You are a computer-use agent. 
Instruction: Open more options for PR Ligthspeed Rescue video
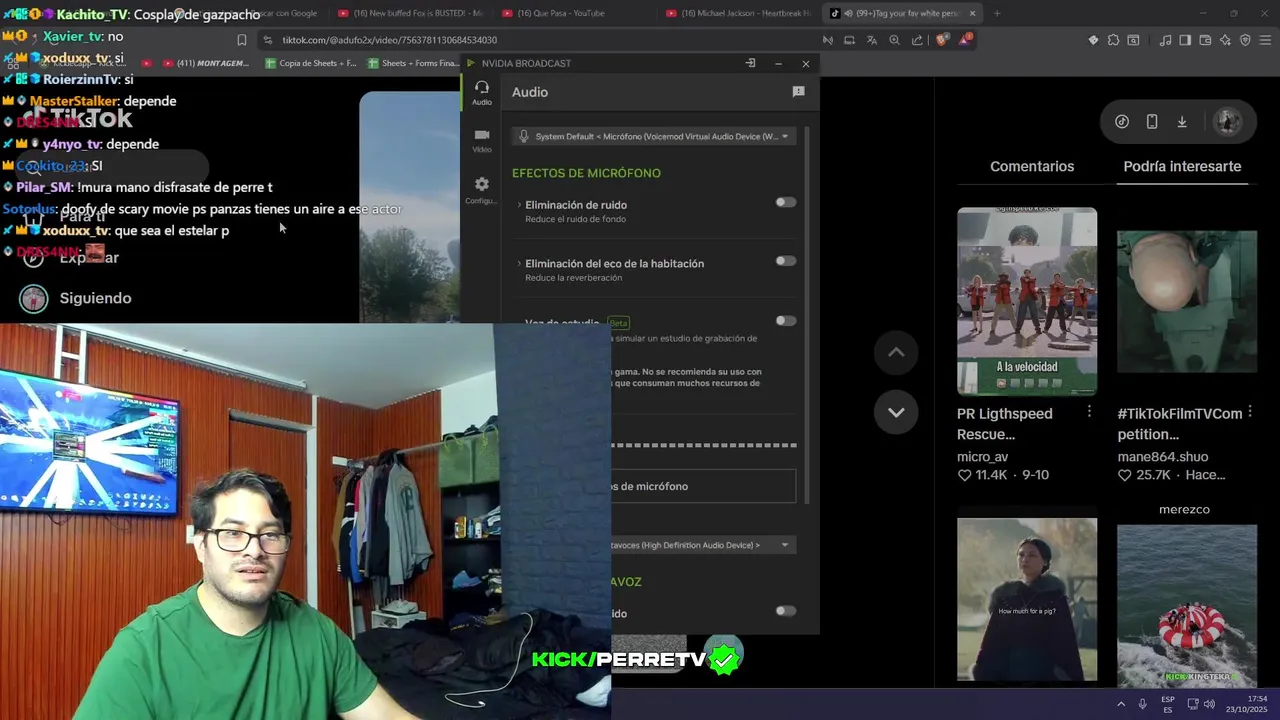tap(1089, 412)
